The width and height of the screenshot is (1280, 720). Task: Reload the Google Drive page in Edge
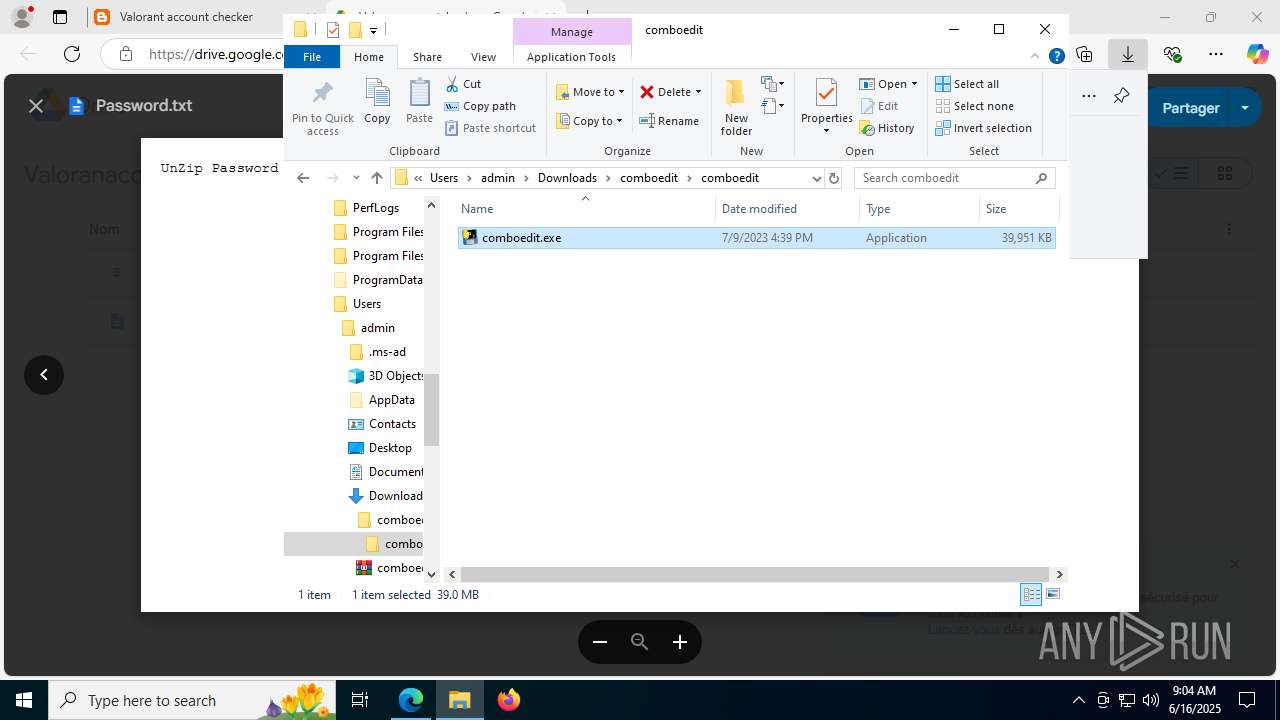click(72, 54)
